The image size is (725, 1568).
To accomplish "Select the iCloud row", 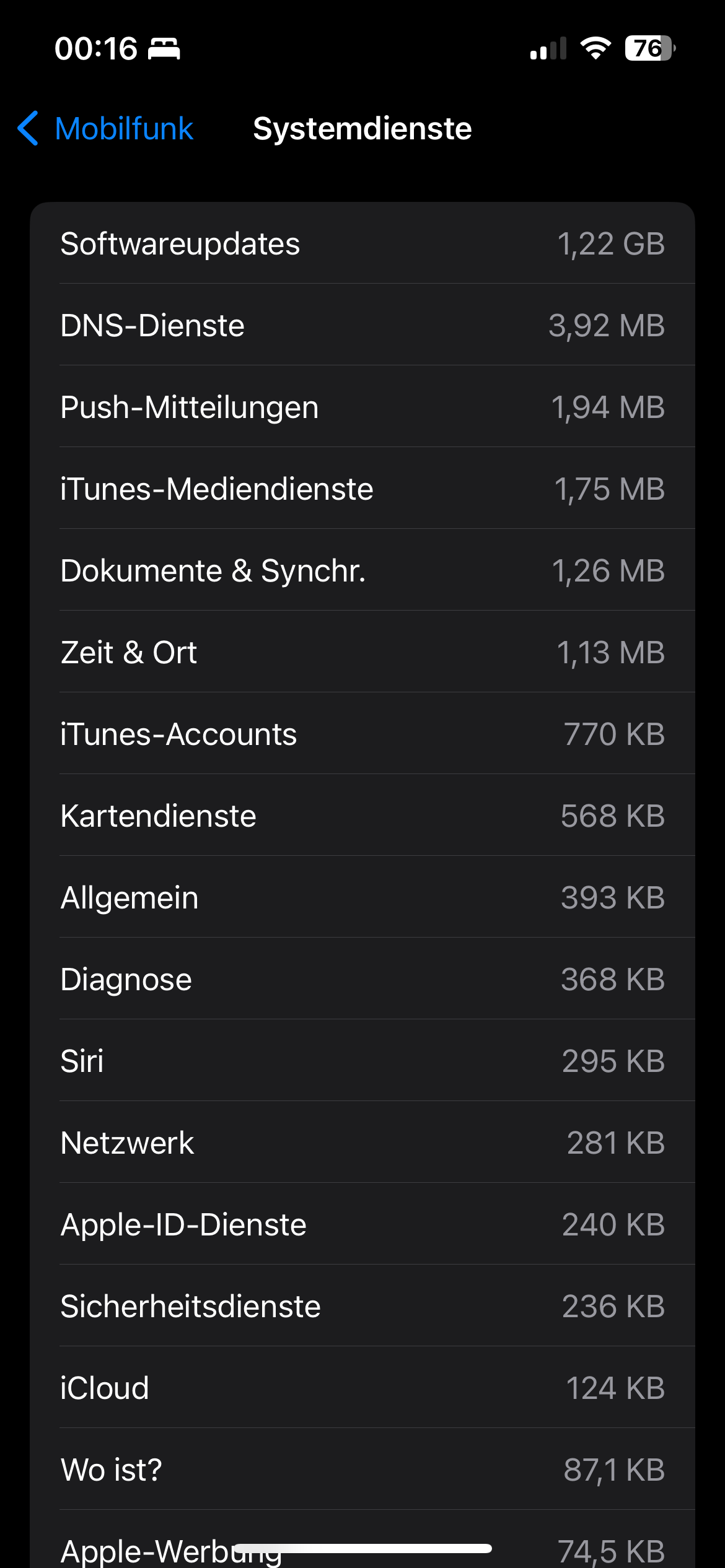I will pos(362,1388).
